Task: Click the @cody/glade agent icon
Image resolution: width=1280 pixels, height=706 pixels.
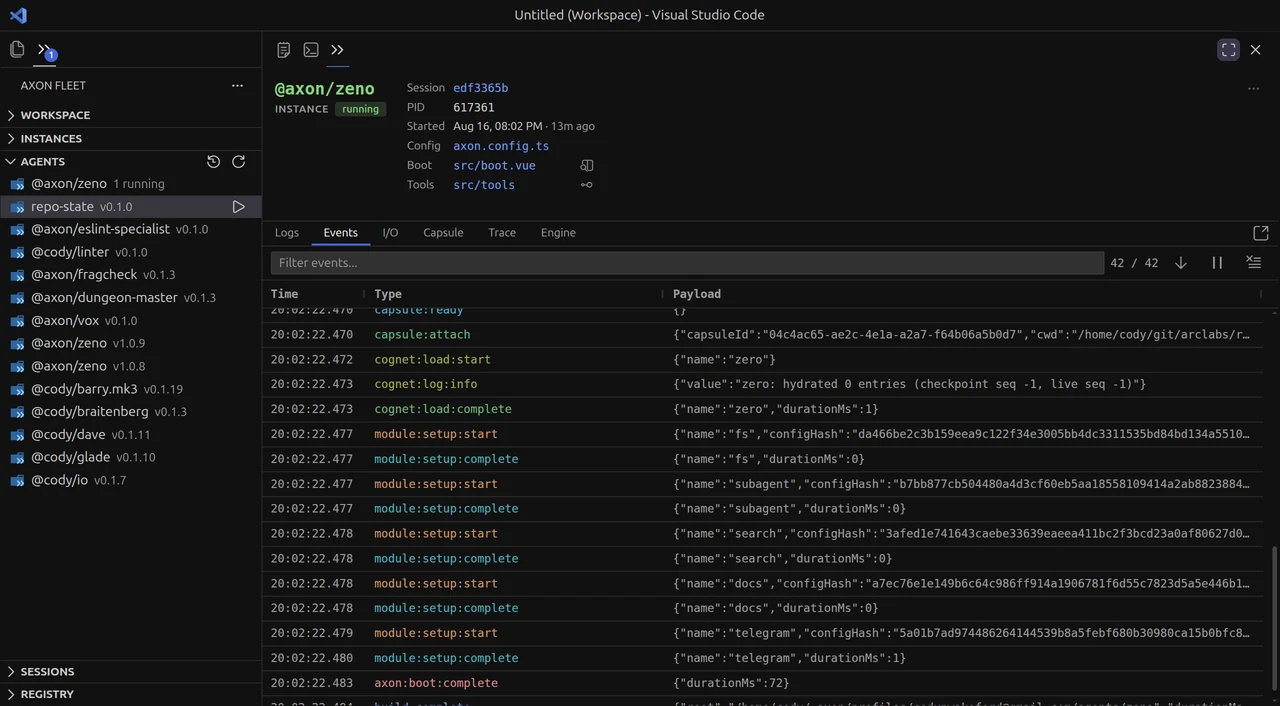Action: pyautogui.click(x=17, y=457)
